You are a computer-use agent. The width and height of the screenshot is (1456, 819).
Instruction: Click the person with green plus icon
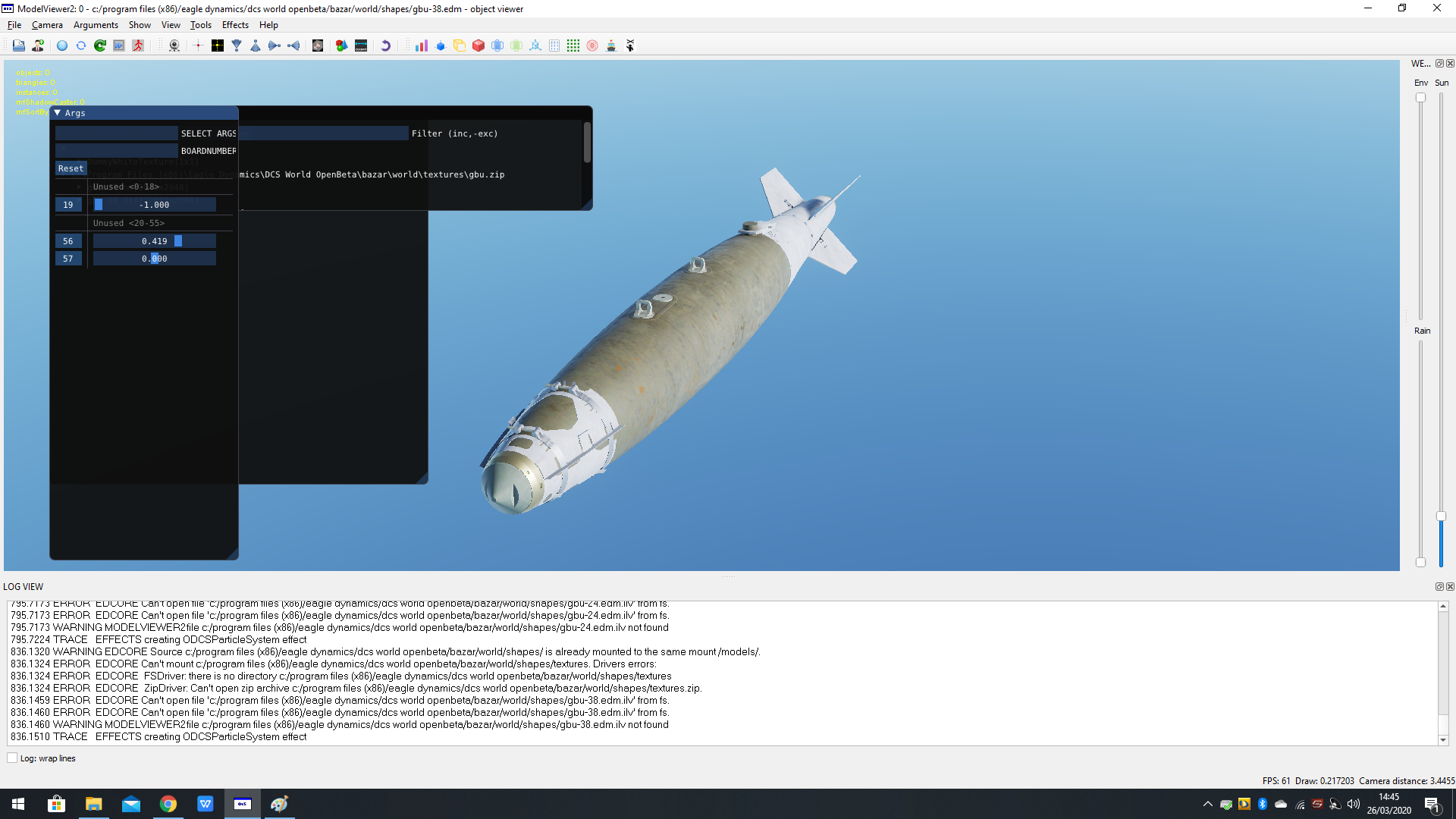tap(38, 45)
